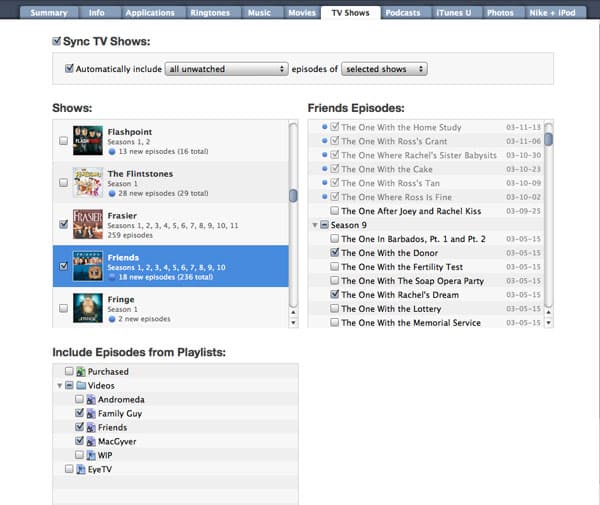This screenshot has height=505, width=600.
Task: Click the Videos folder icon
Action: pyautogui.click(x=81, y=385)
